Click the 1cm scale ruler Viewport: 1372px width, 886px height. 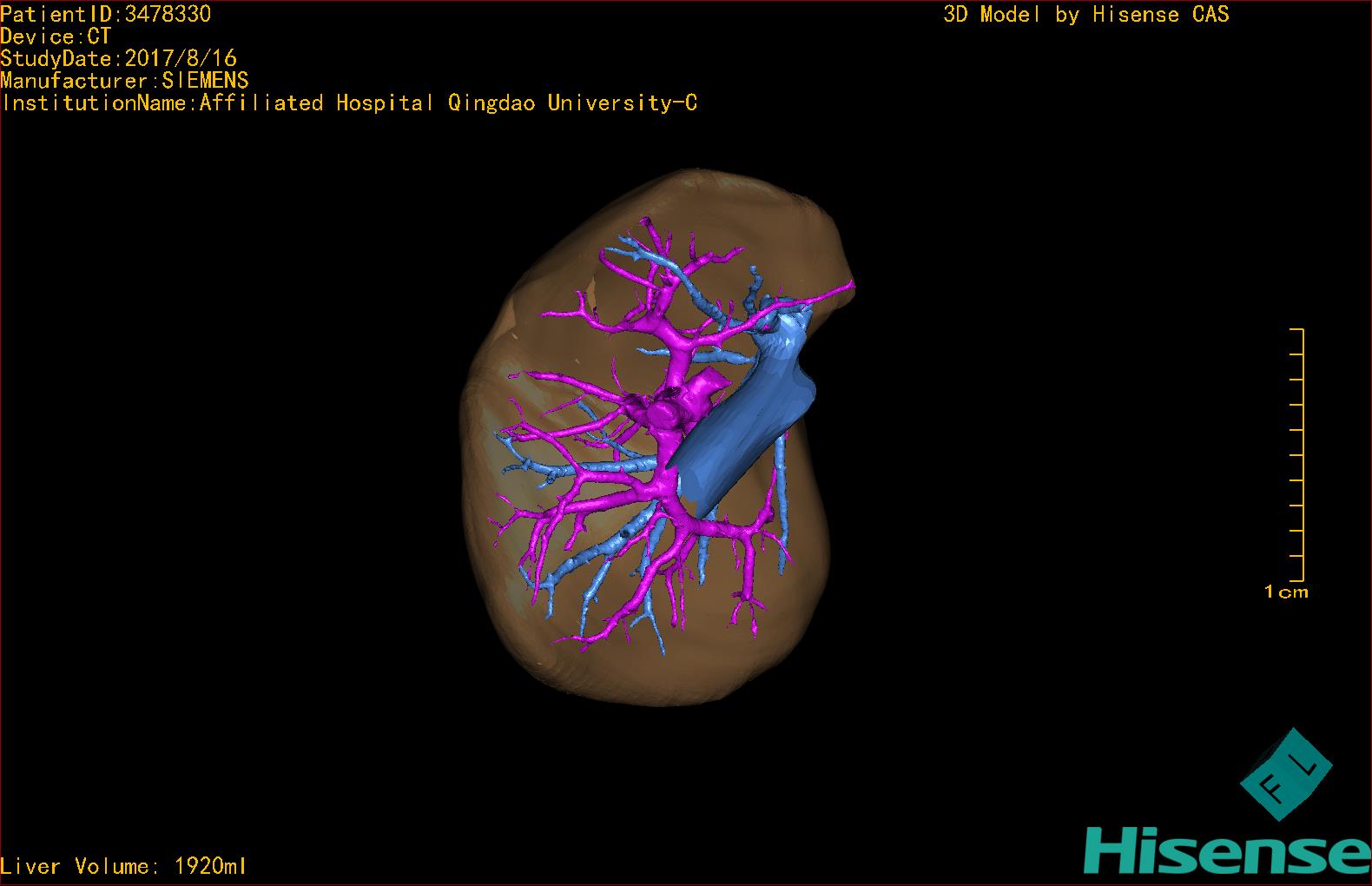click(1296, 454)
